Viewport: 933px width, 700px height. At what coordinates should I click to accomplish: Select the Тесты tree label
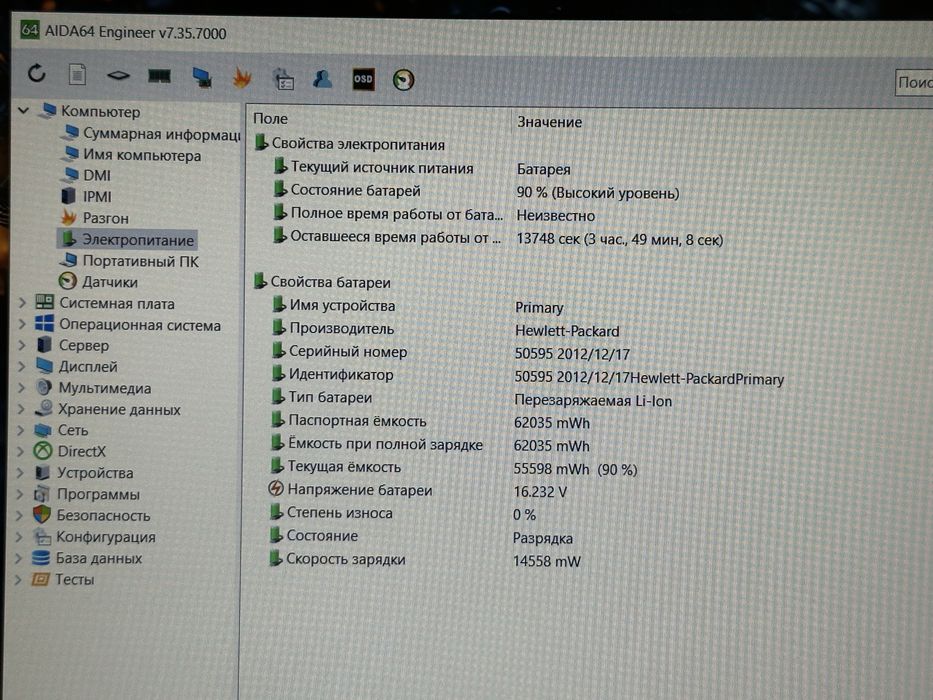tap(74, 579)
